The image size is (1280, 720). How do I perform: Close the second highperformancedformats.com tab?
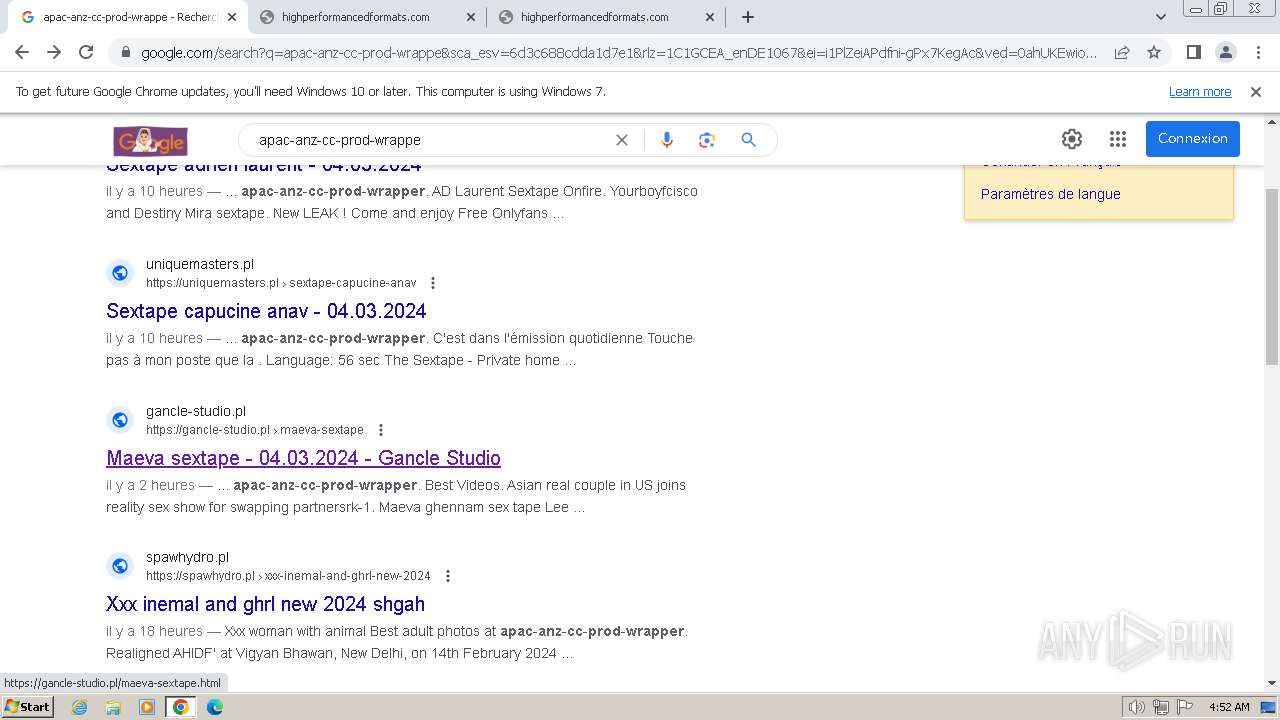pos(471,17)
